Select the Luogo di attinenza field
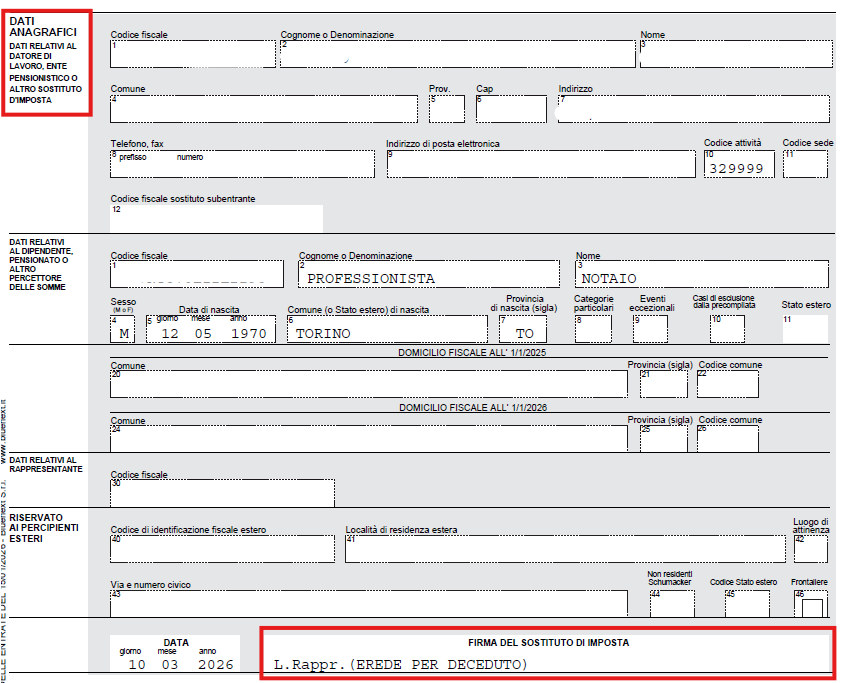This screenshot has height=683, width=850. 810,549
